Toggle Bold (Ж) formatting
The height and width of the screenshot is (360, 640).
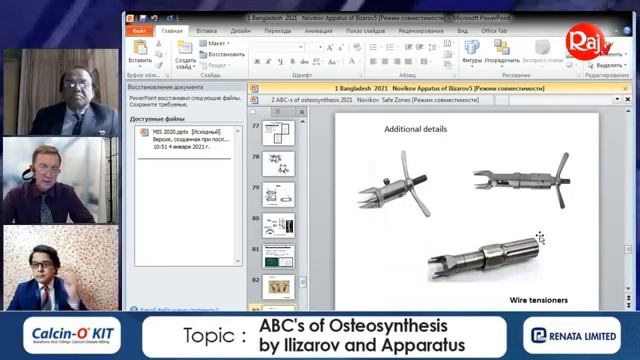[257, 62]
